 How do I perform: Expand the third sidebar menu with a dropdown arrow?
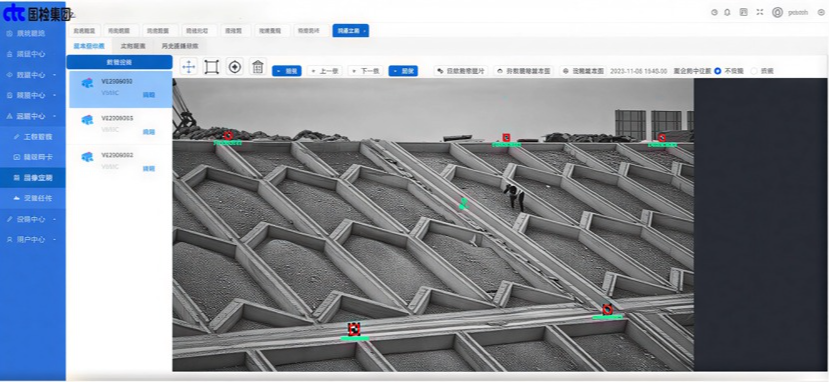(x=33, y=74)
